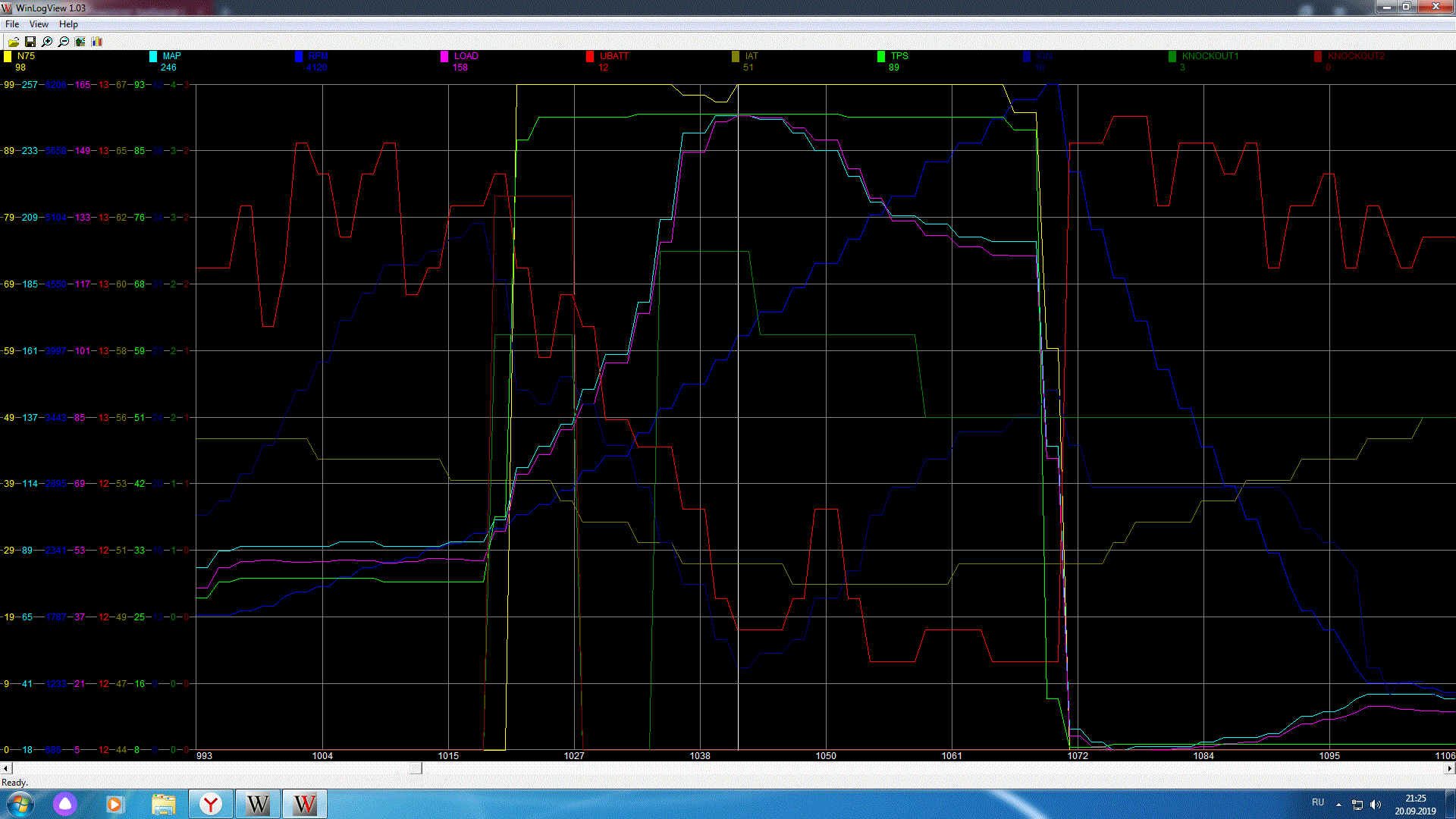Open the View menu
This screenshot has width=1456, height=819.
(39, 24)
